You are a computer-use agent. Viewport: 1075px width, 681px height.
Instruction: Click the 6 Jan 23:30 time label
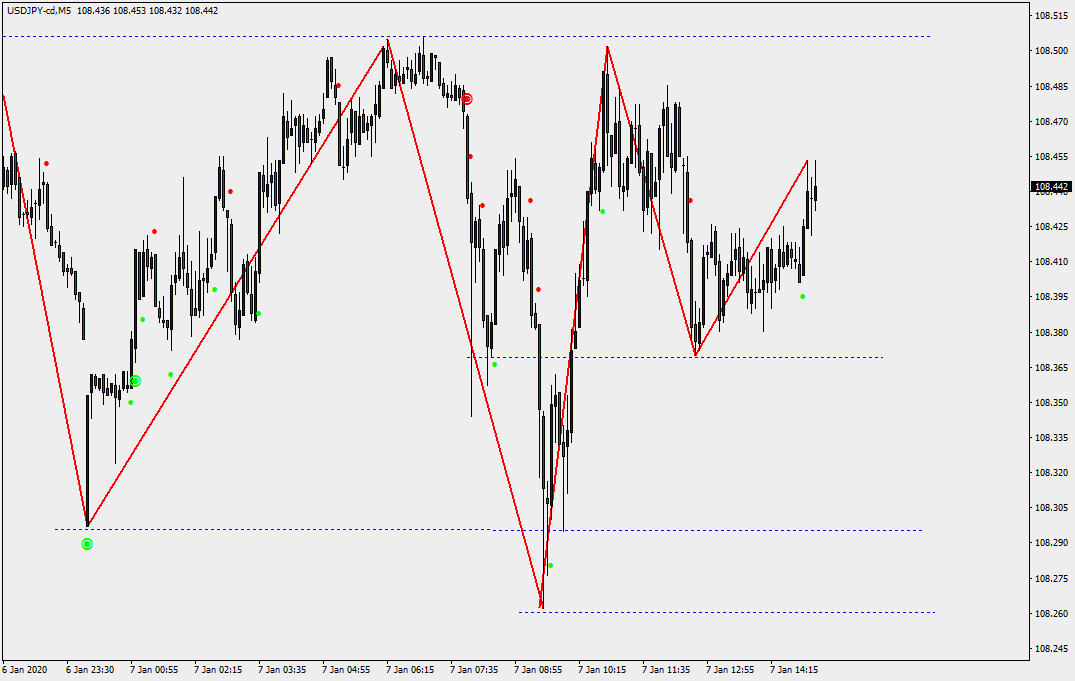(x=90, y=670)
